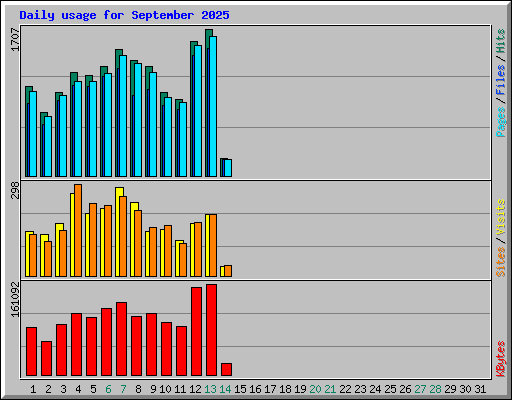Click green day 7 on the x-axis
The width and height of the screenshot is (512, 400).
click(x=123, y=389)
